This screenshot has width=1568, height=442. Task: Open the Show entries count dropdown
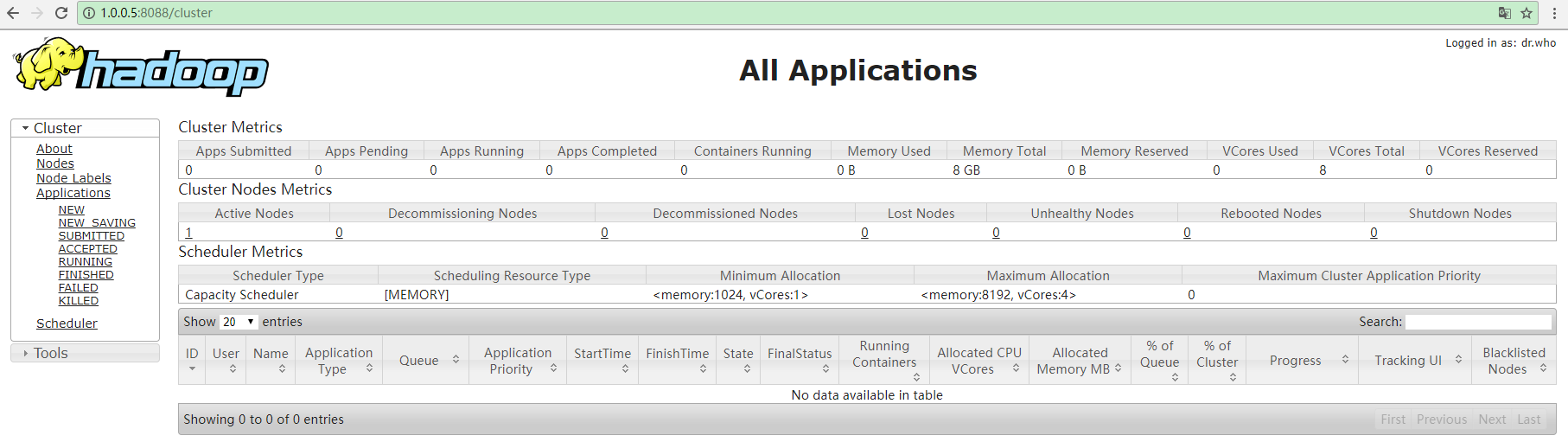[x=239, y=322]
